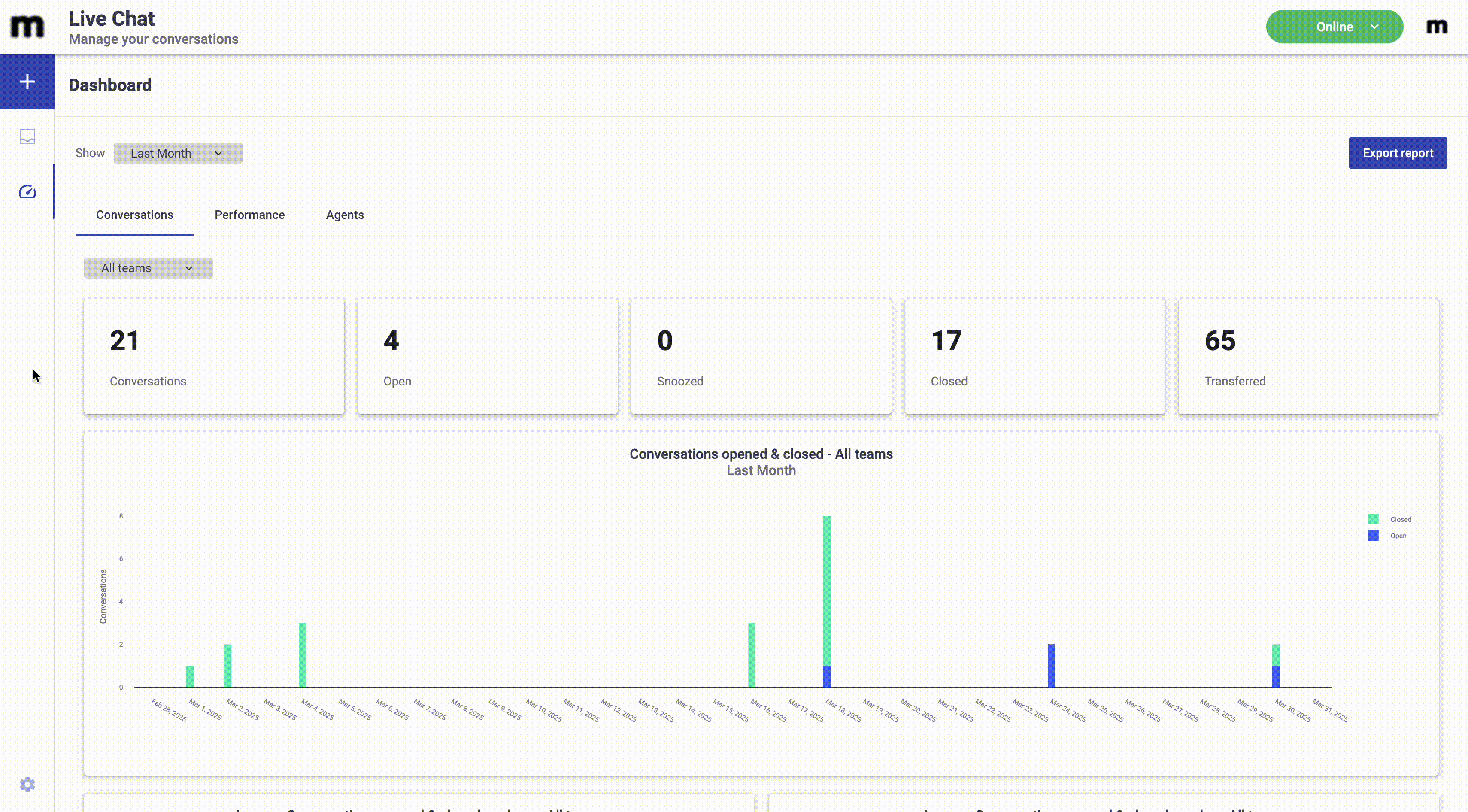Select the Conversations tab
This screenshot has width=1468, height=812.
coord(134,215)
